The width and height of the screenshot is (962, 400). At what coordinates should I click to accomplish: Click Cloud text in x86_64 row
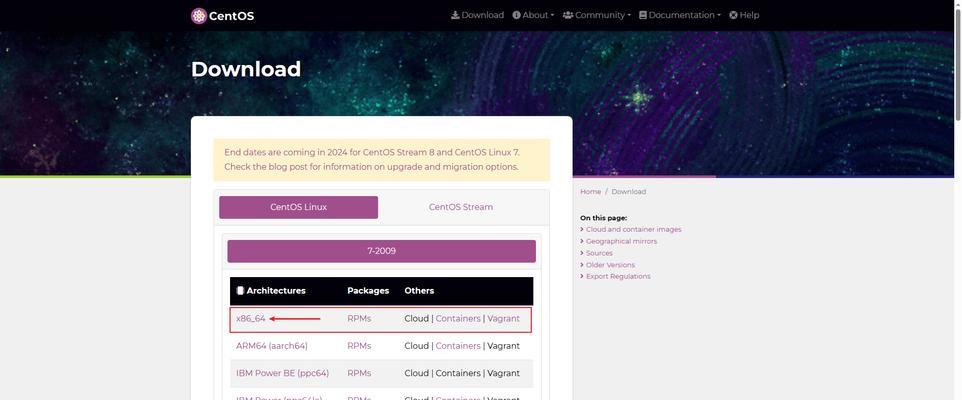[x=417, y=319]
